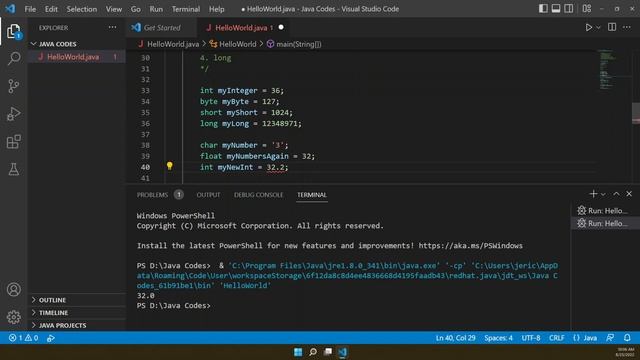
Task: Click the Java run status icon in status bar
Action: [x=51, y=338]
